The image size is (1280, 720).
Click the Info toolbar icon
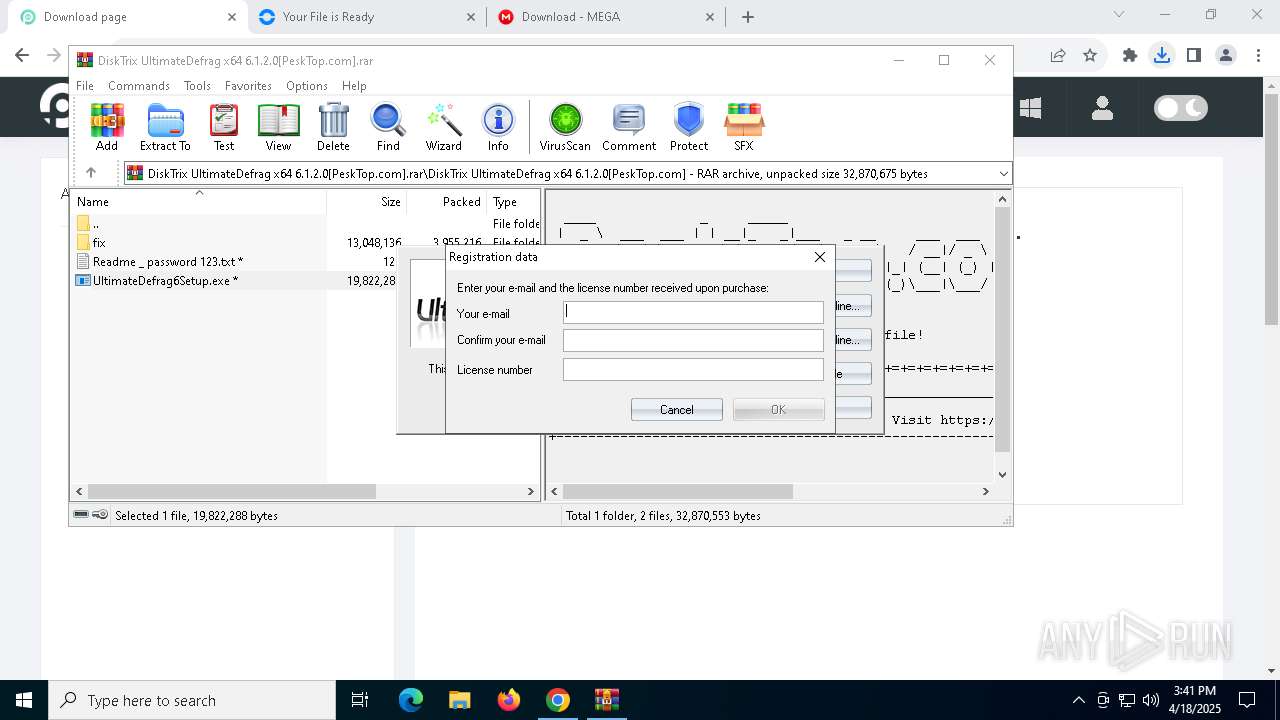pyautogui.click(x=498, y=127)
